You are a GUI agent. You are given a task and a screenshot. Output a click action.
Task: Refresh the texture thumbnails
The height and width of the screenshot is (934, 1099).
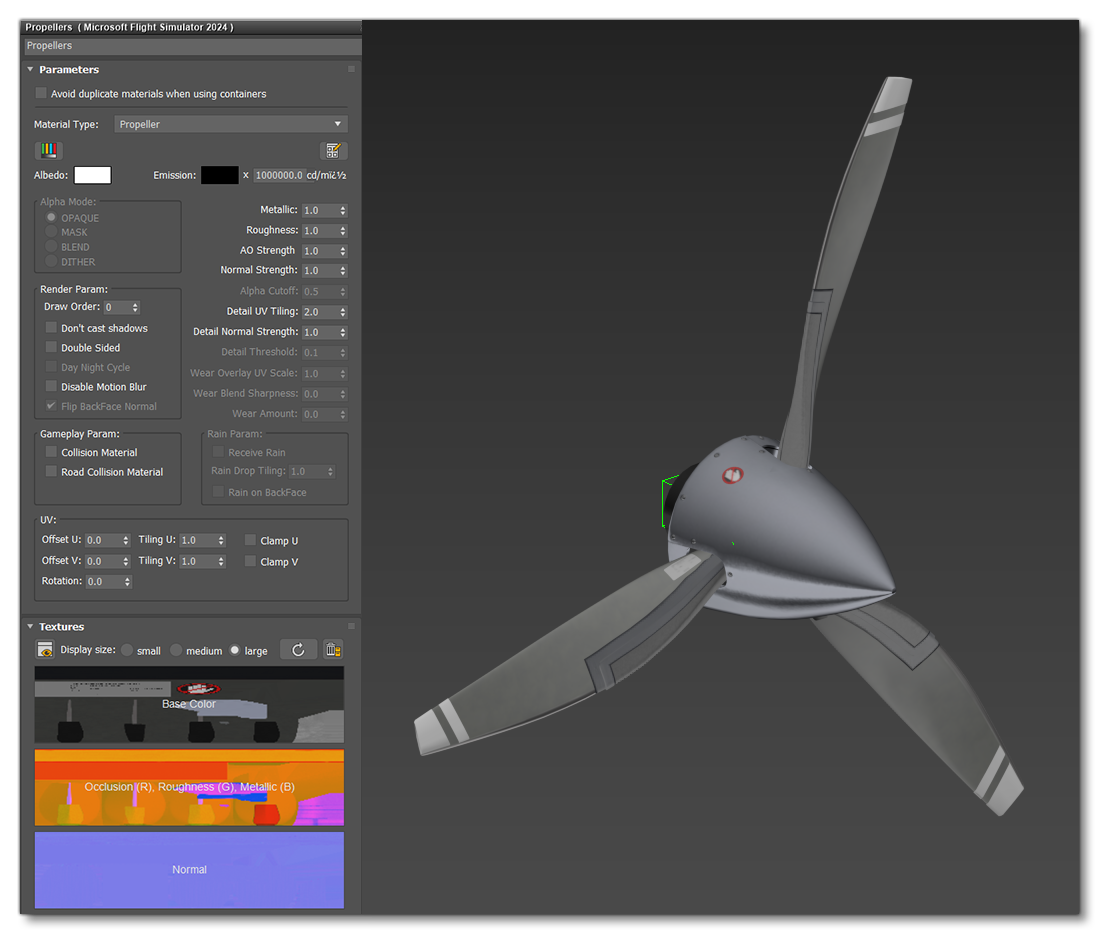(x=298, y=649)
